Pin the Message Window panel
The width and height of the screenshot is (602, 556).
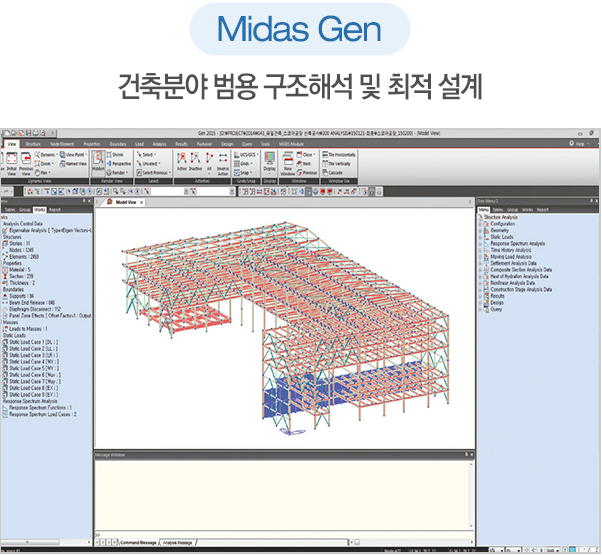[x=466, y=455]
